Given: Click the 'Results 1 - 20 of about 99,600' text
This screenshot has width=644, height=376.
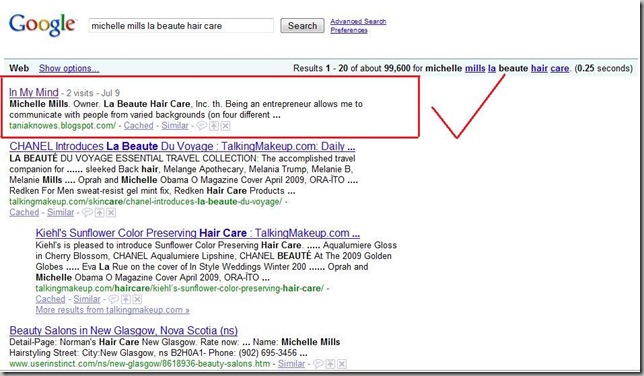Looking at the screenshot, I should tap(352, 68).
